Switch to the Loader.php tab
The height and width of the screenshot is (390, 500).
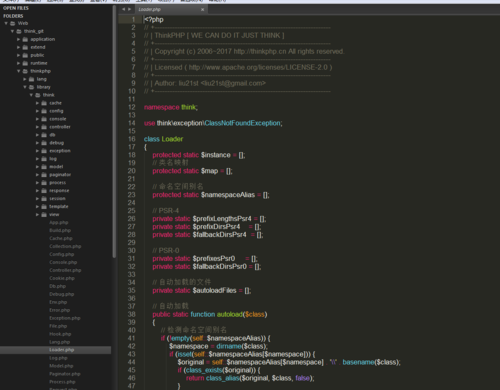click(171, 9)
